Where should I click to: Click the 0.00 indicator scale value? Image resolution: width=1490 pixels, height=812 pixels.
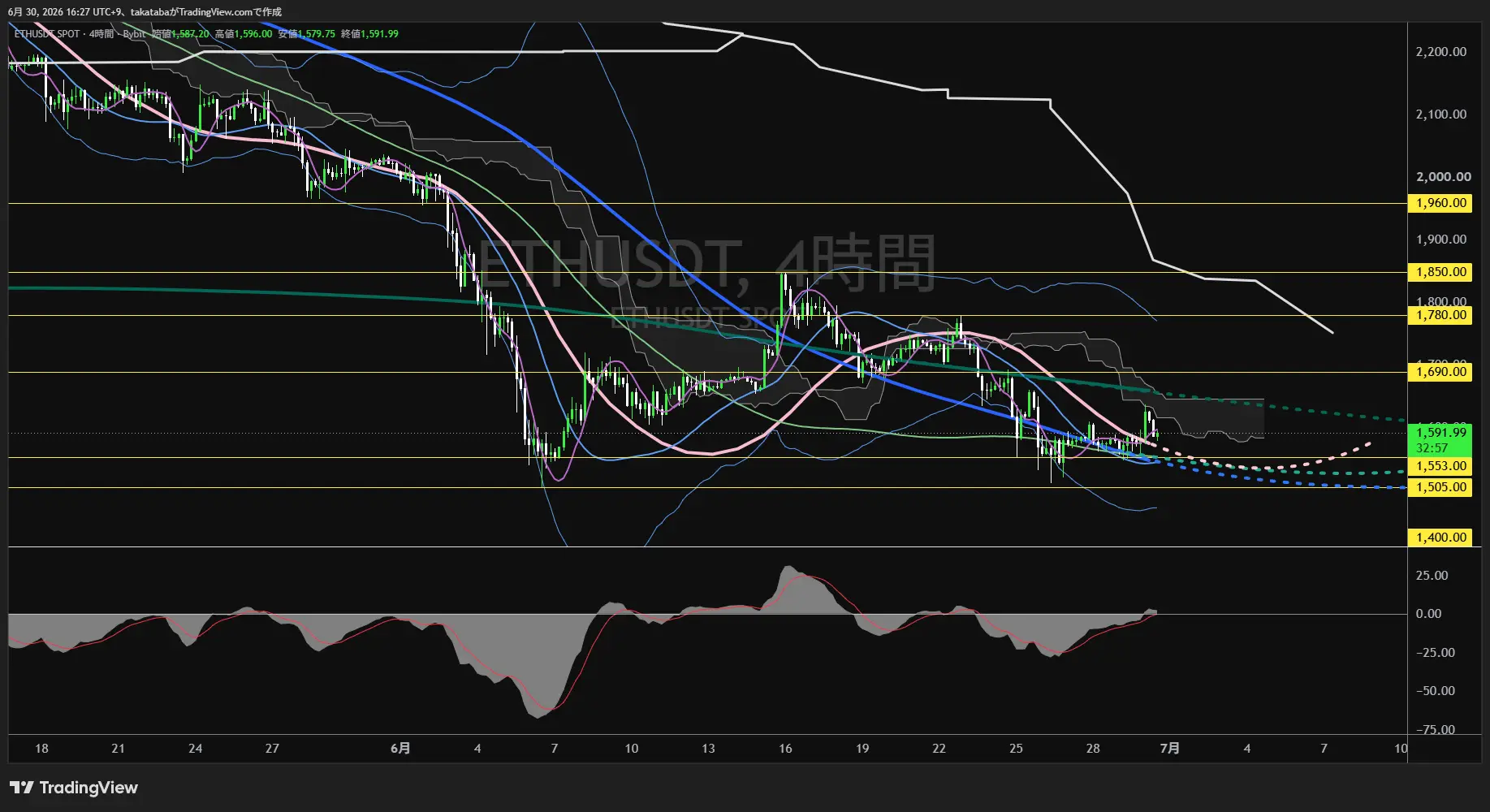tap(1428, 614)
